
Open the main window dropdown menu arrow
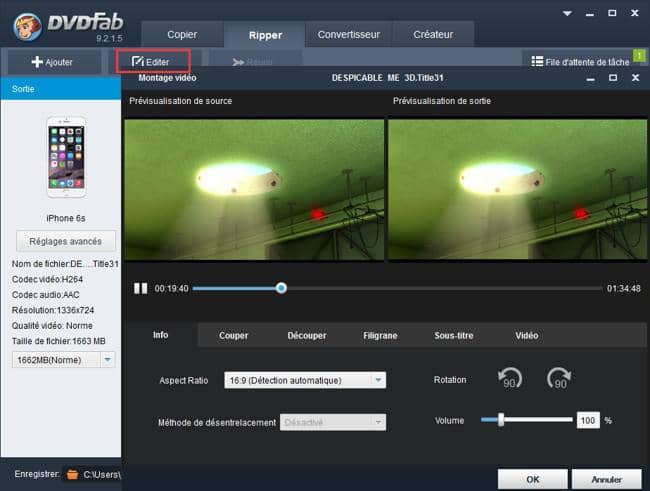(567, 13)
